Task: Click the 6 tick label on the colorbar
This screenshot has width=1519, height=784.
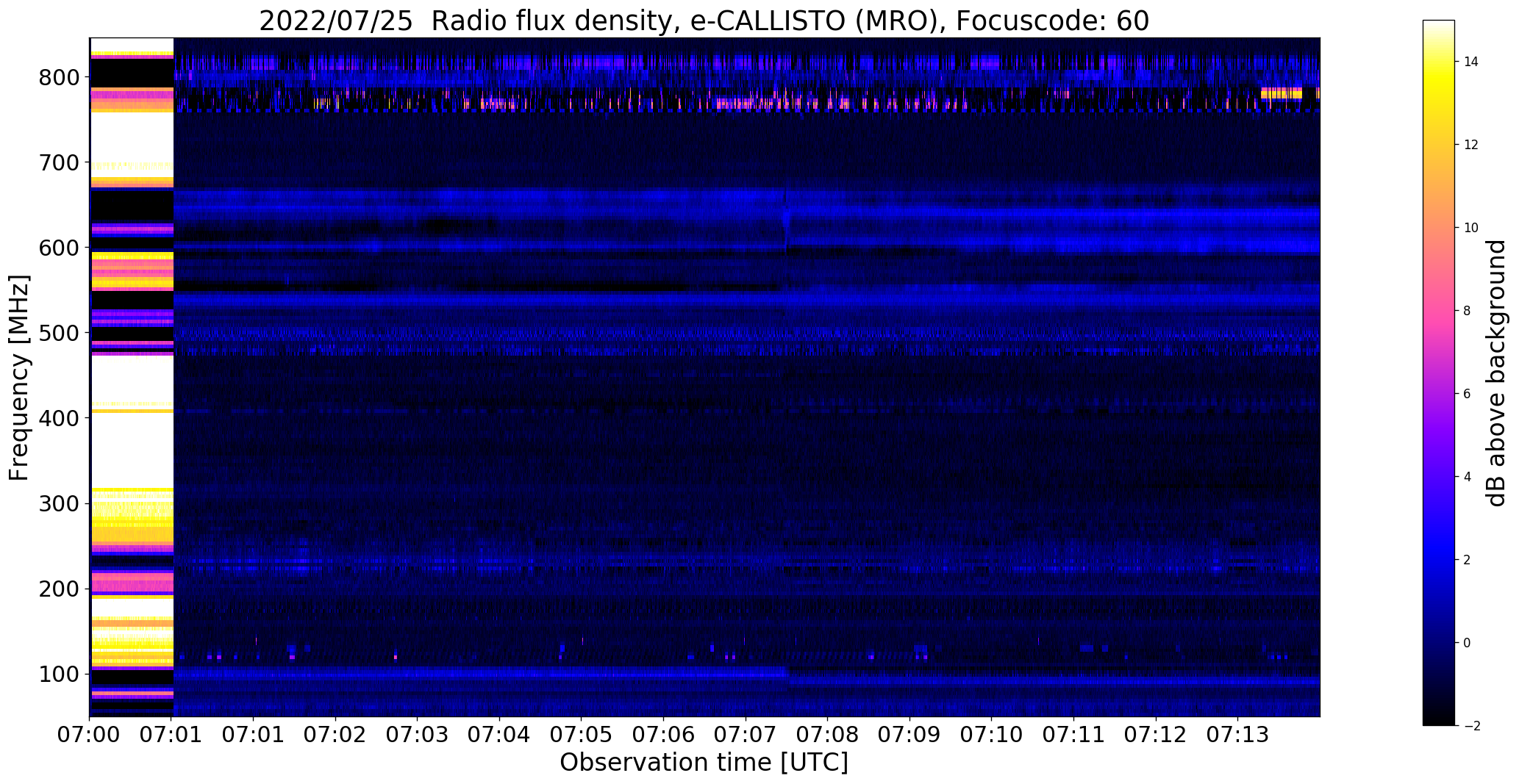Action: pos(1468,394)
